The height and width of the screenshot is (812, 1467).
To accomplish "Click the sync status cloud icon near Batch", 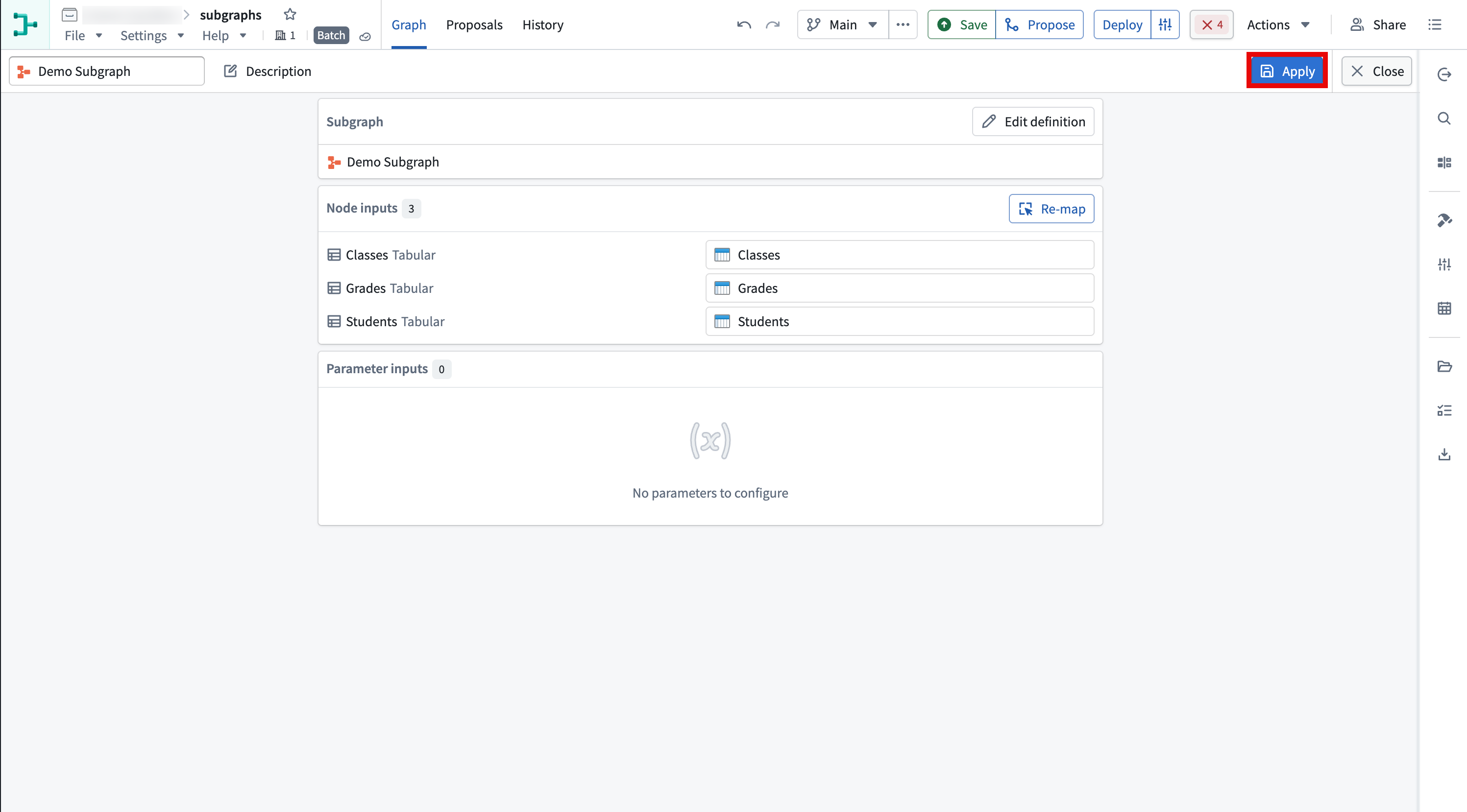I will point(365,36).
